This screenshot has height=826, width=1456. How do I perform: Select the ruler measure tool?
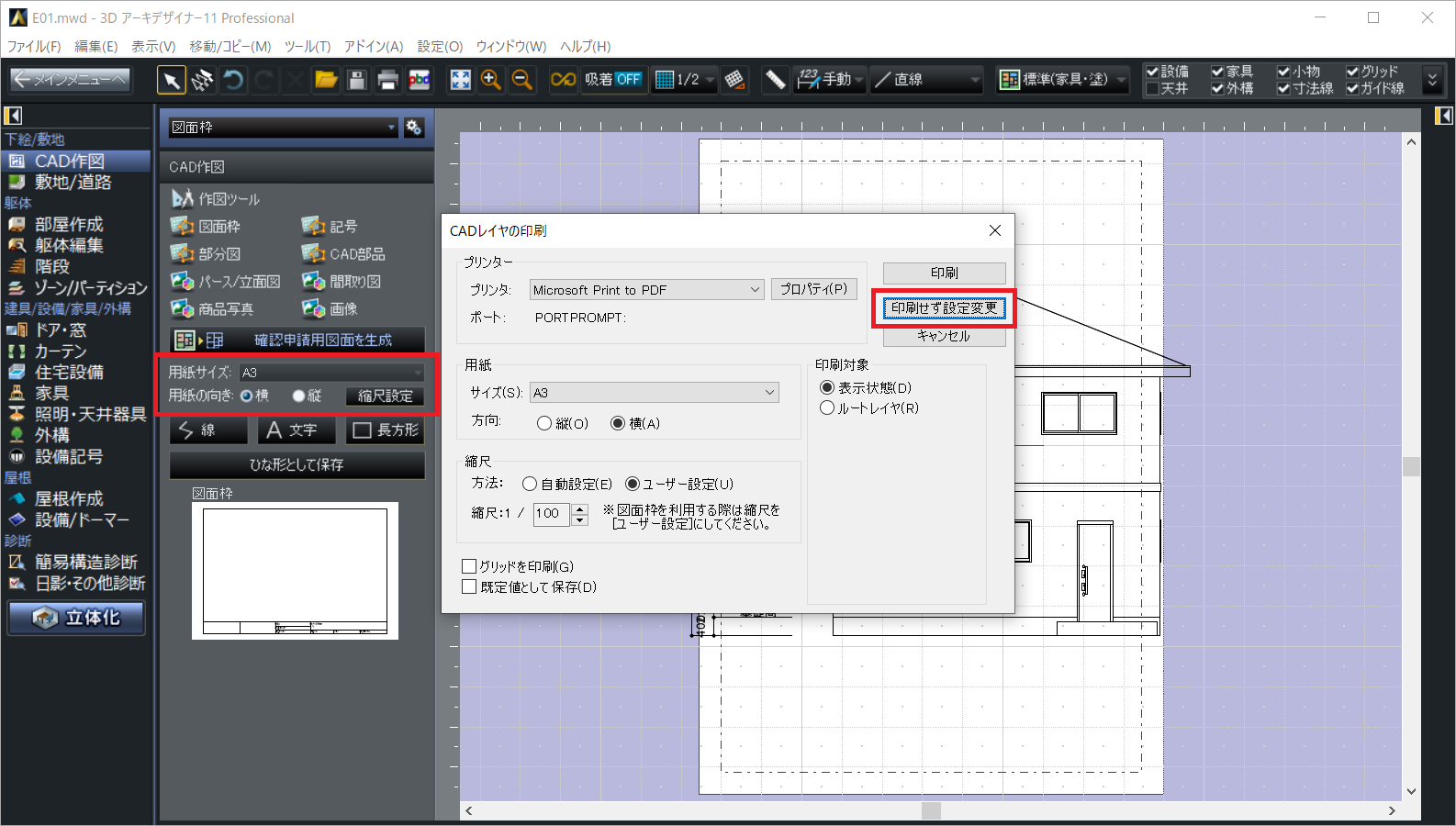(775, 81)
